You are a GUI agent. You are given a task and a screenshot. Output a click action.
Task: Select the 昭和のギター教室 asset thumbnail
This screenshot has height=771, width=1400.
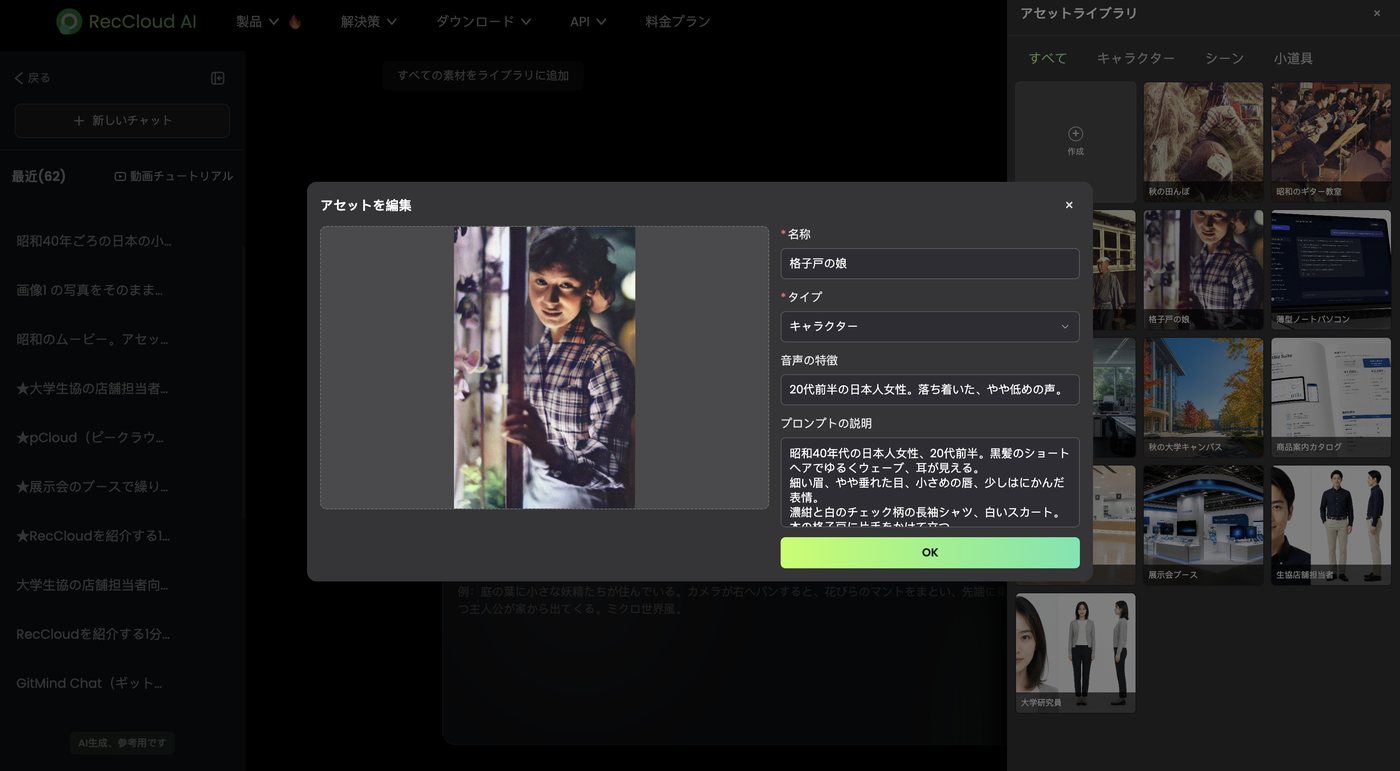(1331, 142)
